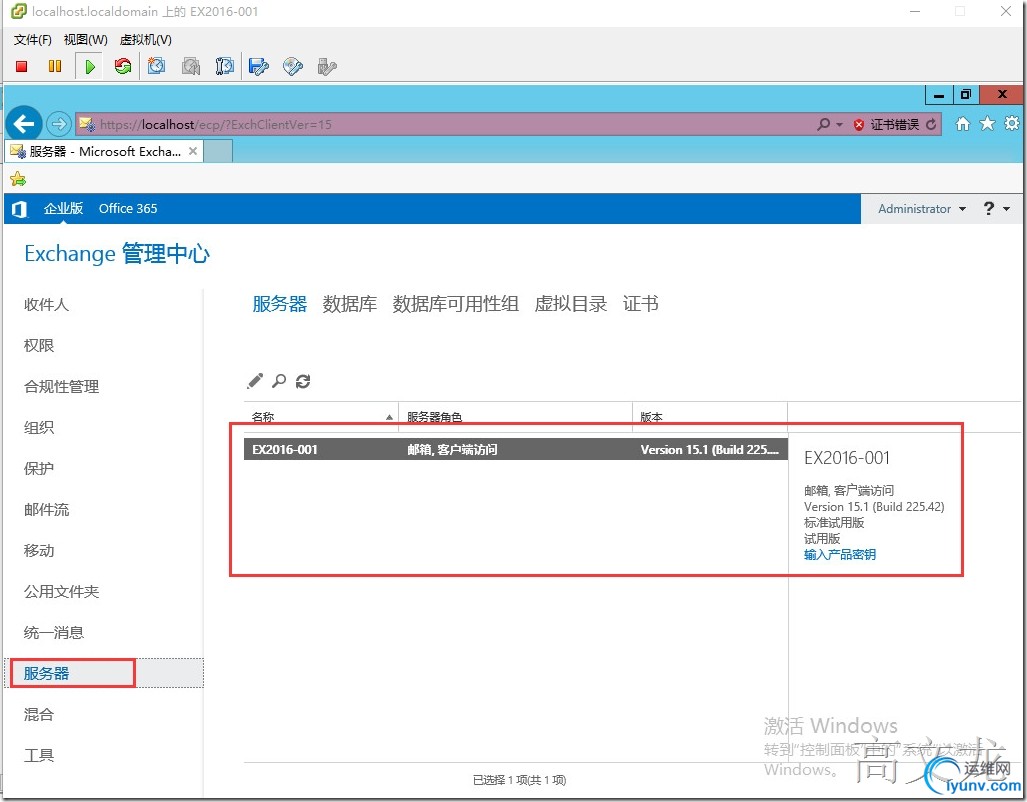Click the floppy drive connect icon
1027x802 pixels.
259,66
